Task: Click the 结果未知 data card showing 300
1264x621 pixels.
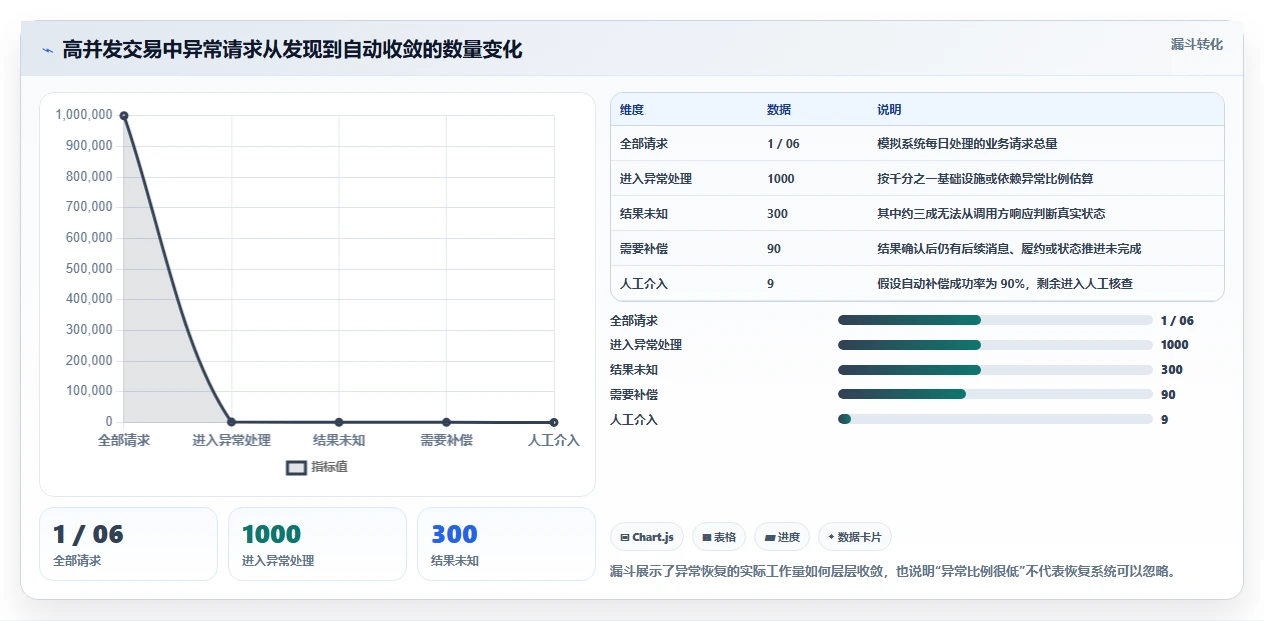Action: pos(506,544)
